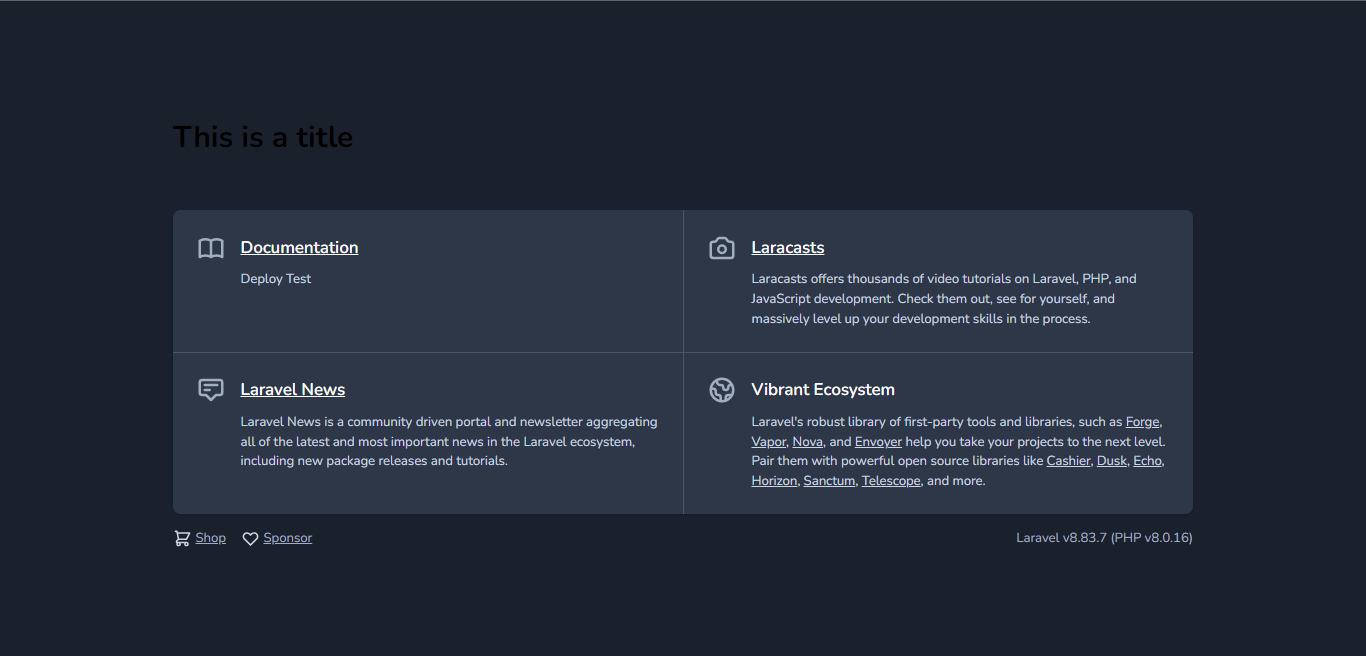The height and width of the screenshot is (656, 1366).
Task: Open the Dusk library link
Action: [x=1112, y=461]
